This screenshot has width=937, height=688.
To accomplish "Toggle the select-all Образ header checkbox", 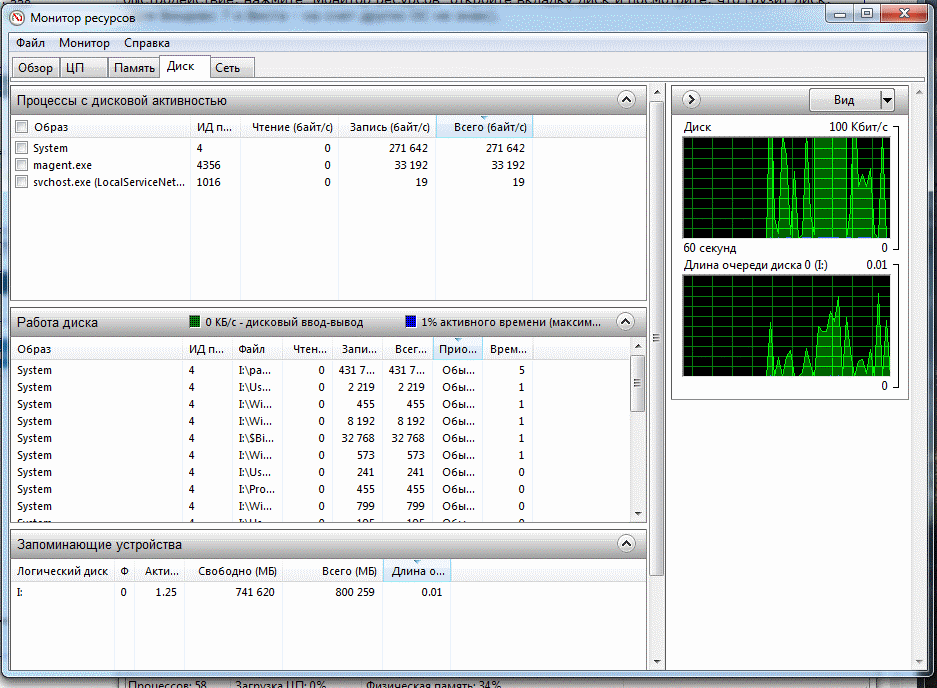I will point(22,127).
